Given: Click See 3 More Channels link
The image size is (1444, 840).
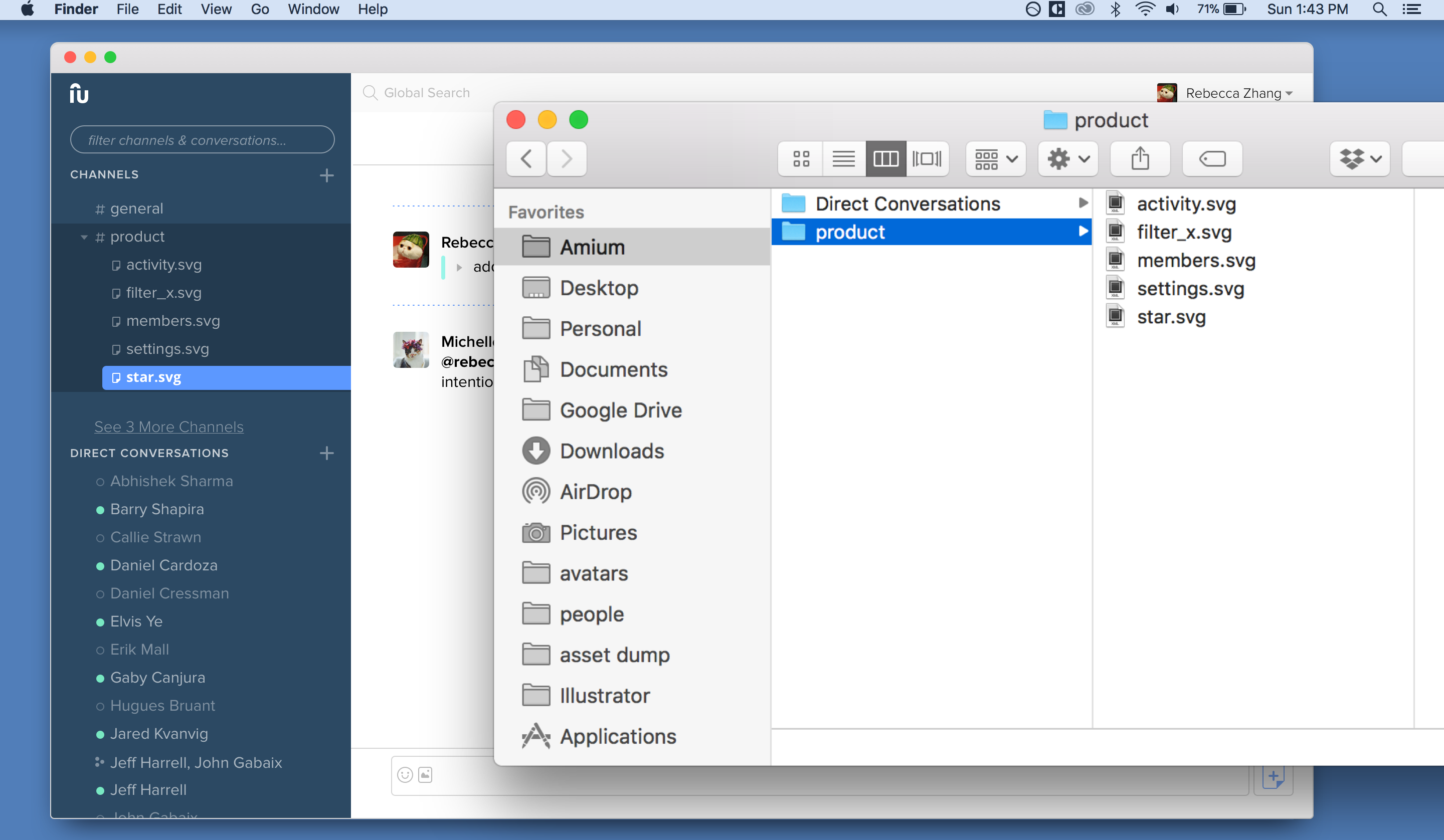Looking at the screenshot, I should (x=168, y=427).
